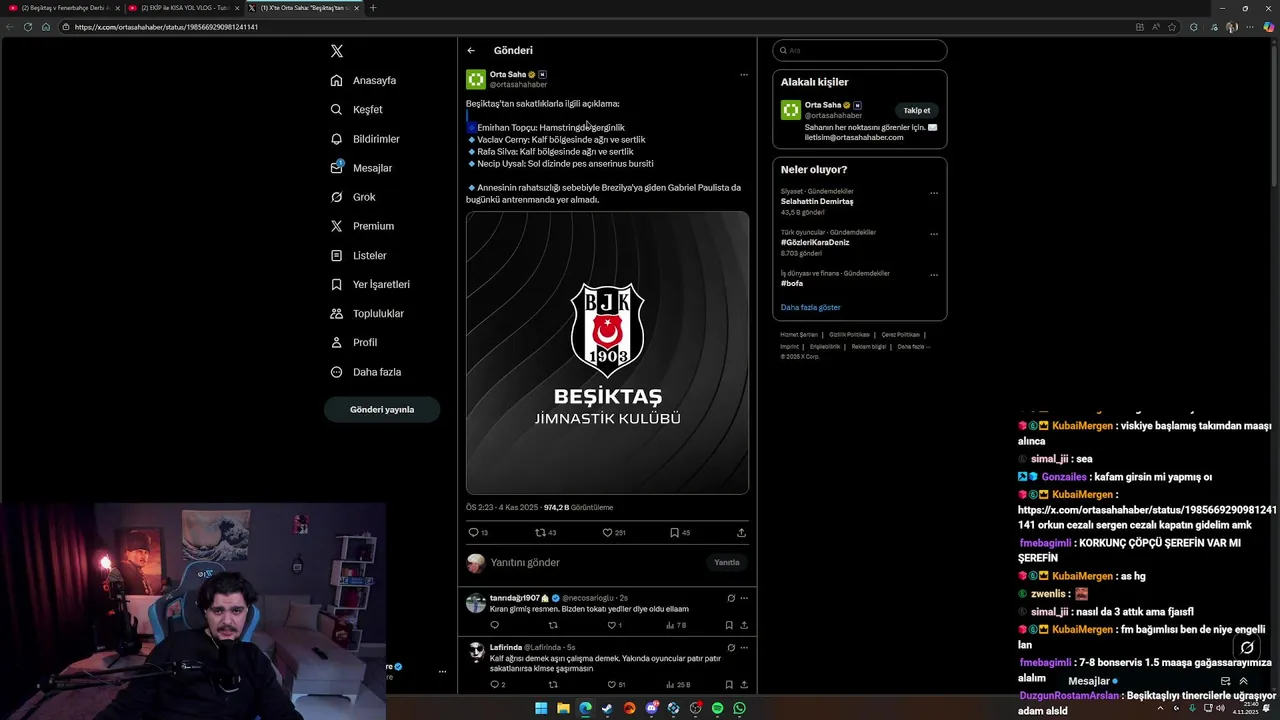Open File Explorer from taskbar

(563, 708)
